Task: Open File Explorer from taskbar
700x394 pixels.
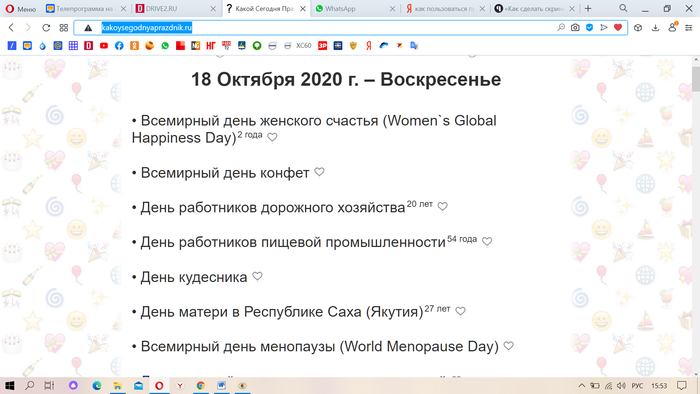Action: [117, 386]
